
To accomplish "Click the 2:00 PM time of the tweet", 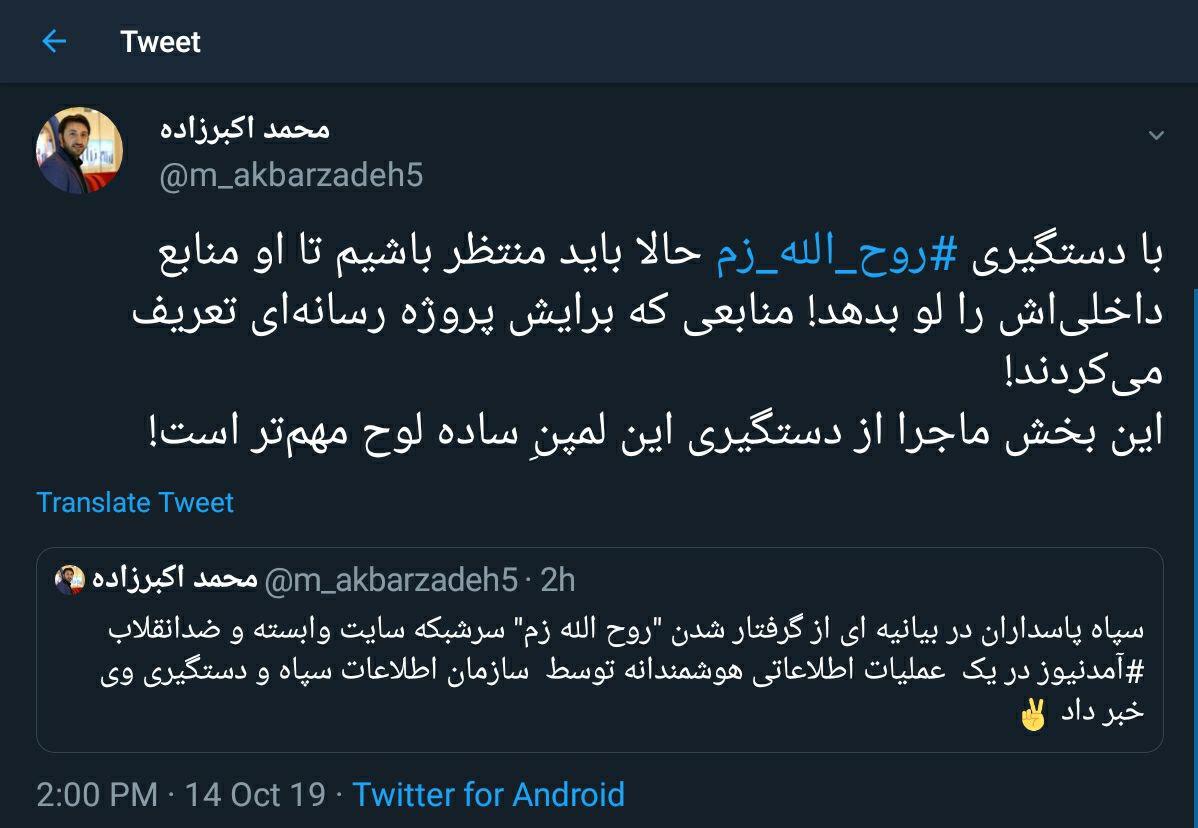I will (96, 795).
